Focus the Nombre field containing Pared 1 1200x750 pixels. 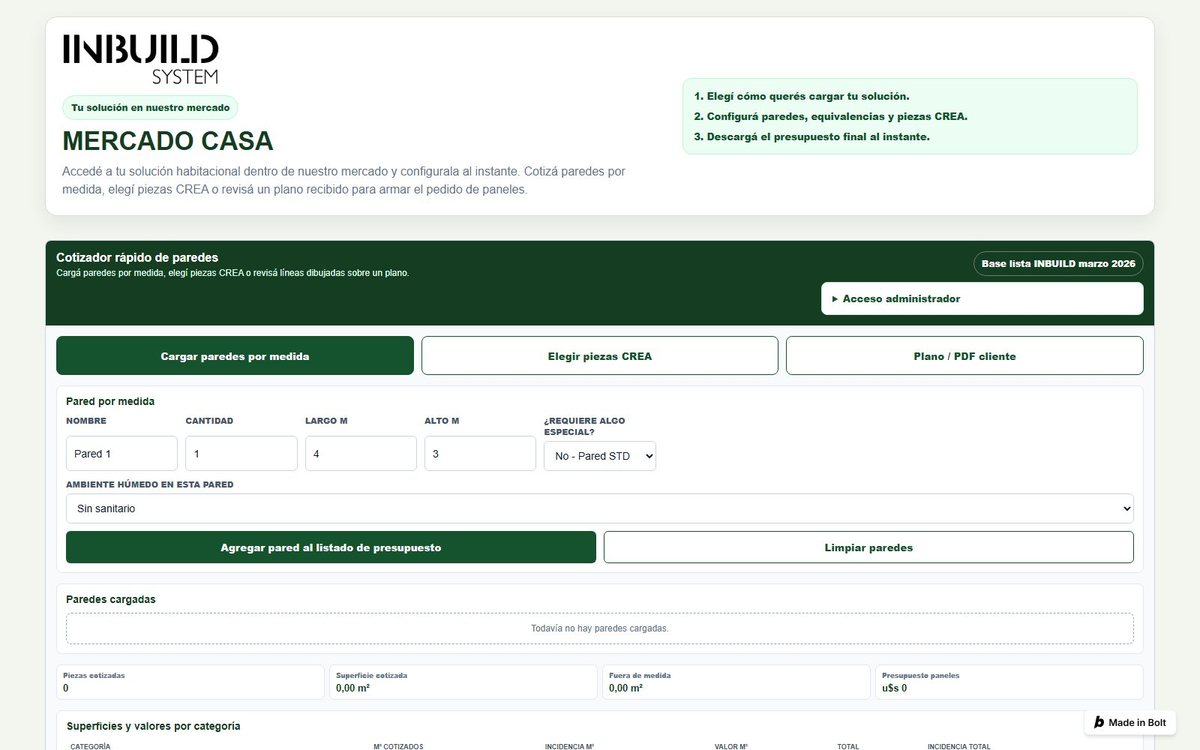pyautogui.click(x=122, y=453)
